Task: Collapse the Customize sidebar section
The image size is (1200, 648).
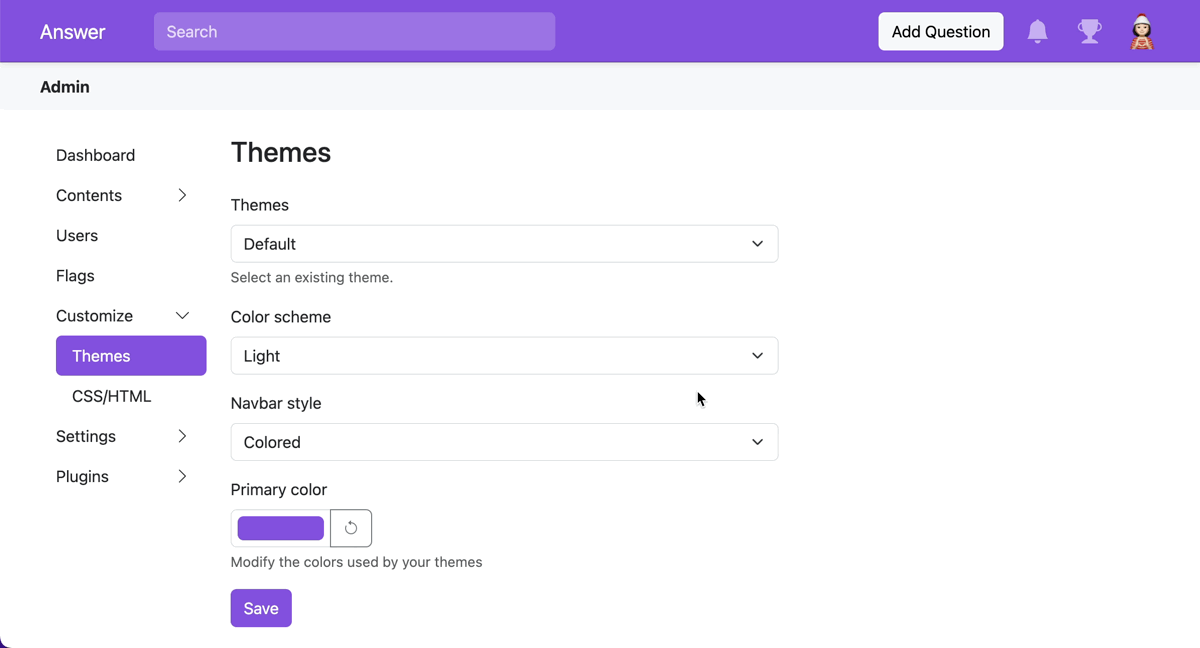Action: pyautogui.click(x=182, y=316)
